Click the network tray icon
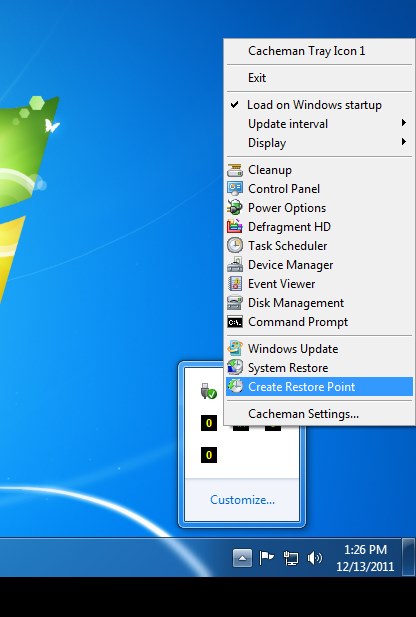The image size is (416, 617). click(x=291, y=558)
